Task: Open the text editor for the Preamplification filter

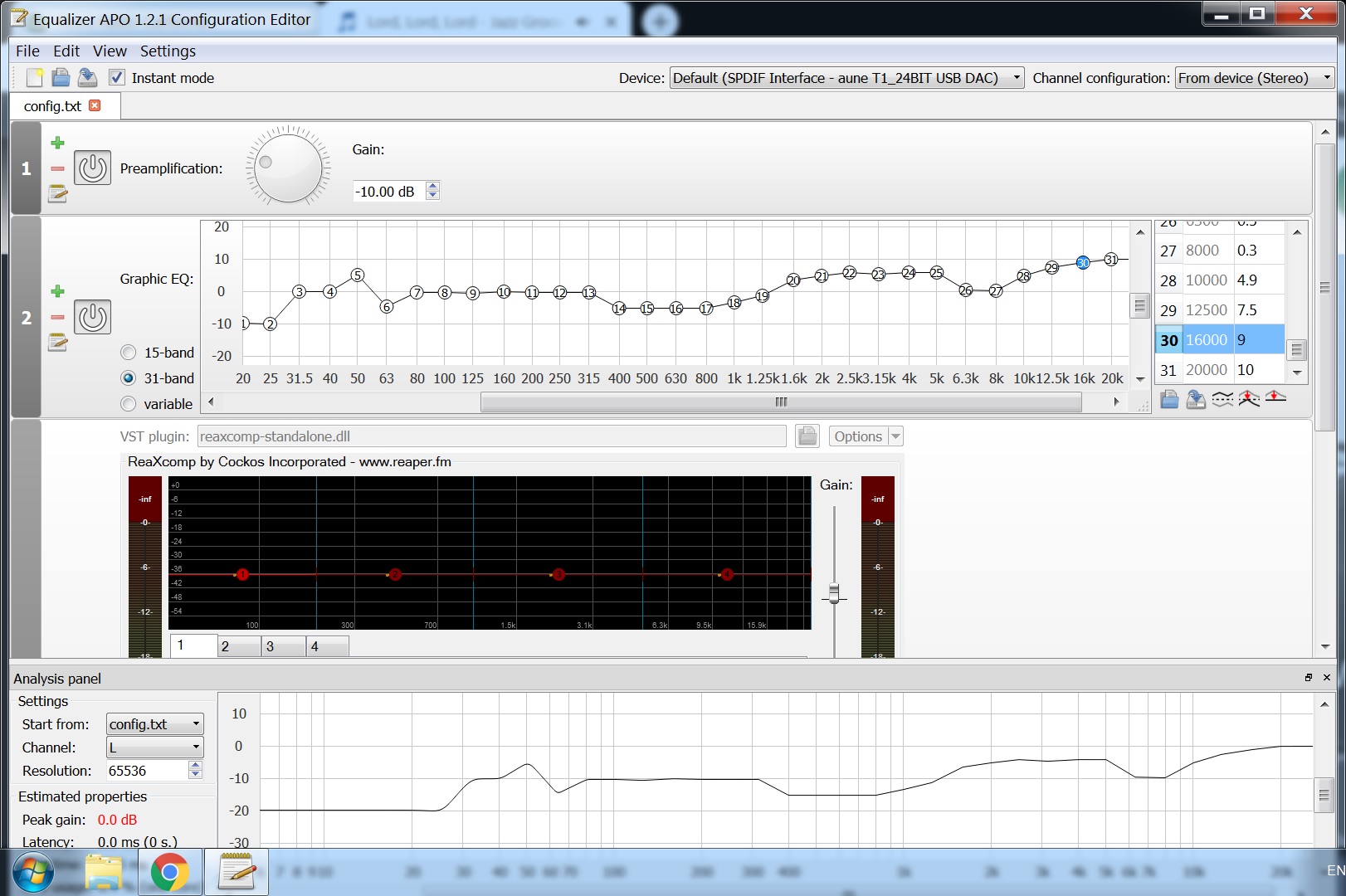Action: (57, 194)
